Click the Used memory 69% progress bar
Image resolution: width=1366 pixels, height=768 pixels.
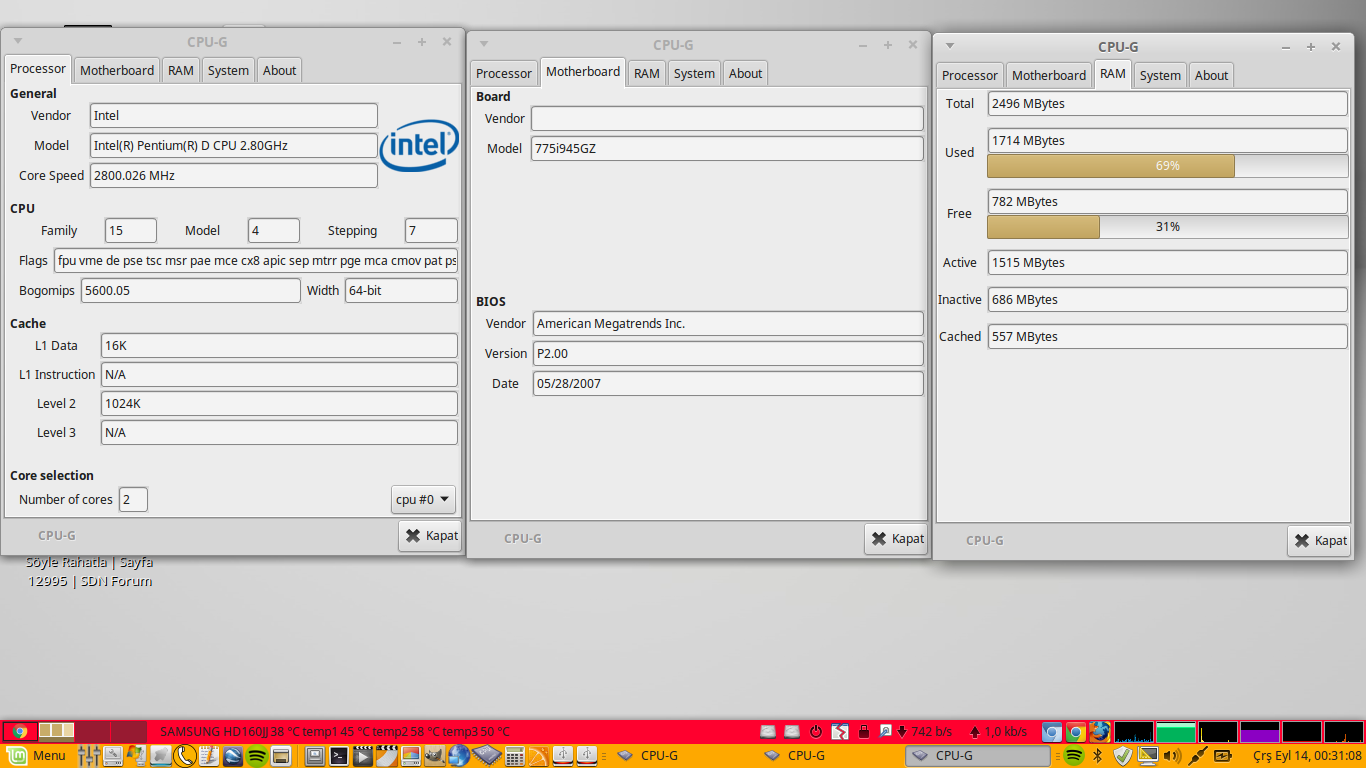pyautogui.click(x=1167, y=166)
